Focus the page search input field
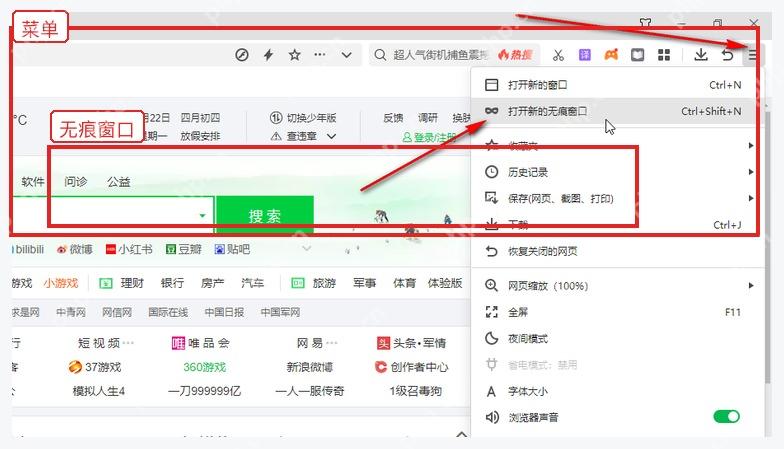This screenshot has height=449, width=784. [112, 215]
